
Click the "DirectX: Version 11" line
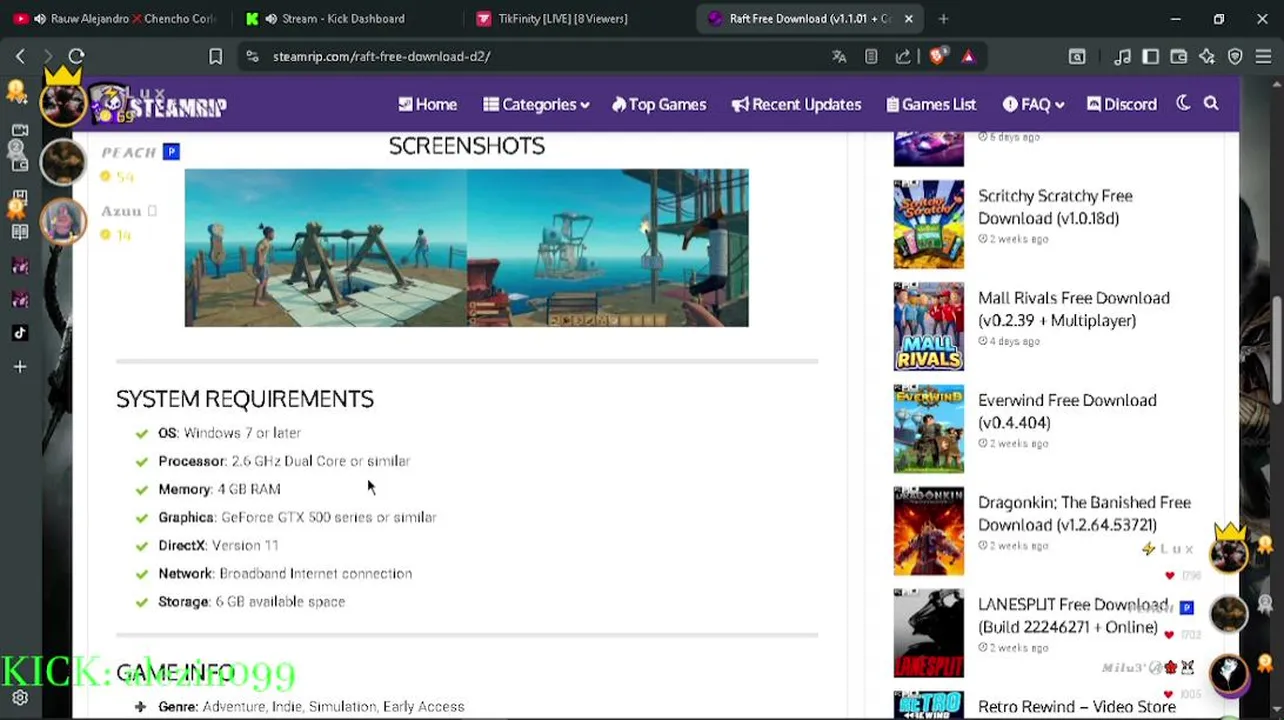pos(218,545)
